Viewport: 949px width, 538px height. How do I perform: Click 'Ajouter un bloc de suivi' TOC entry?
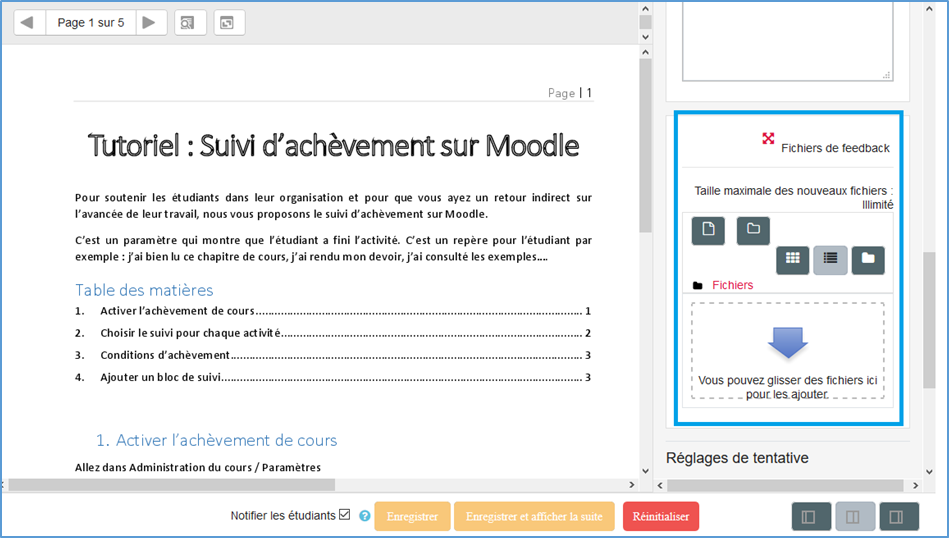pyautogui.click(x=333, y=377)
